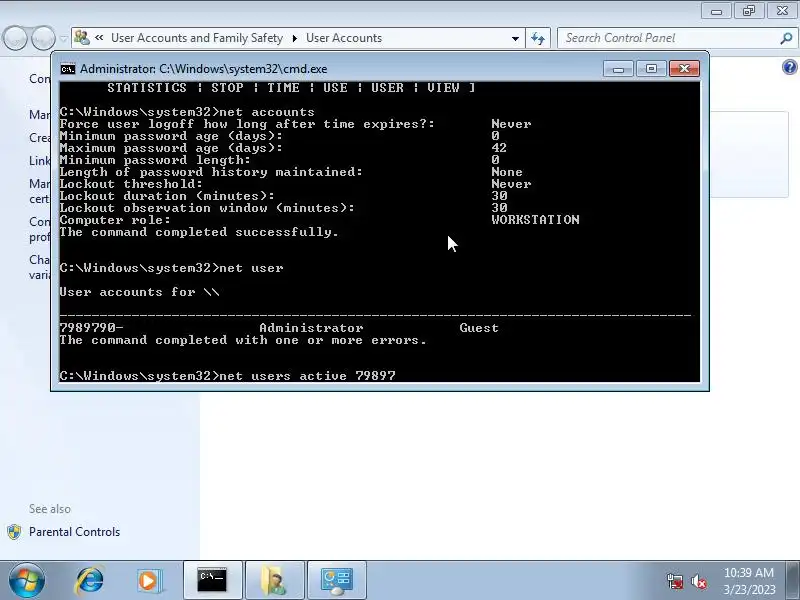Launch Internet Explorer from the taskbar

pos(90,580)
